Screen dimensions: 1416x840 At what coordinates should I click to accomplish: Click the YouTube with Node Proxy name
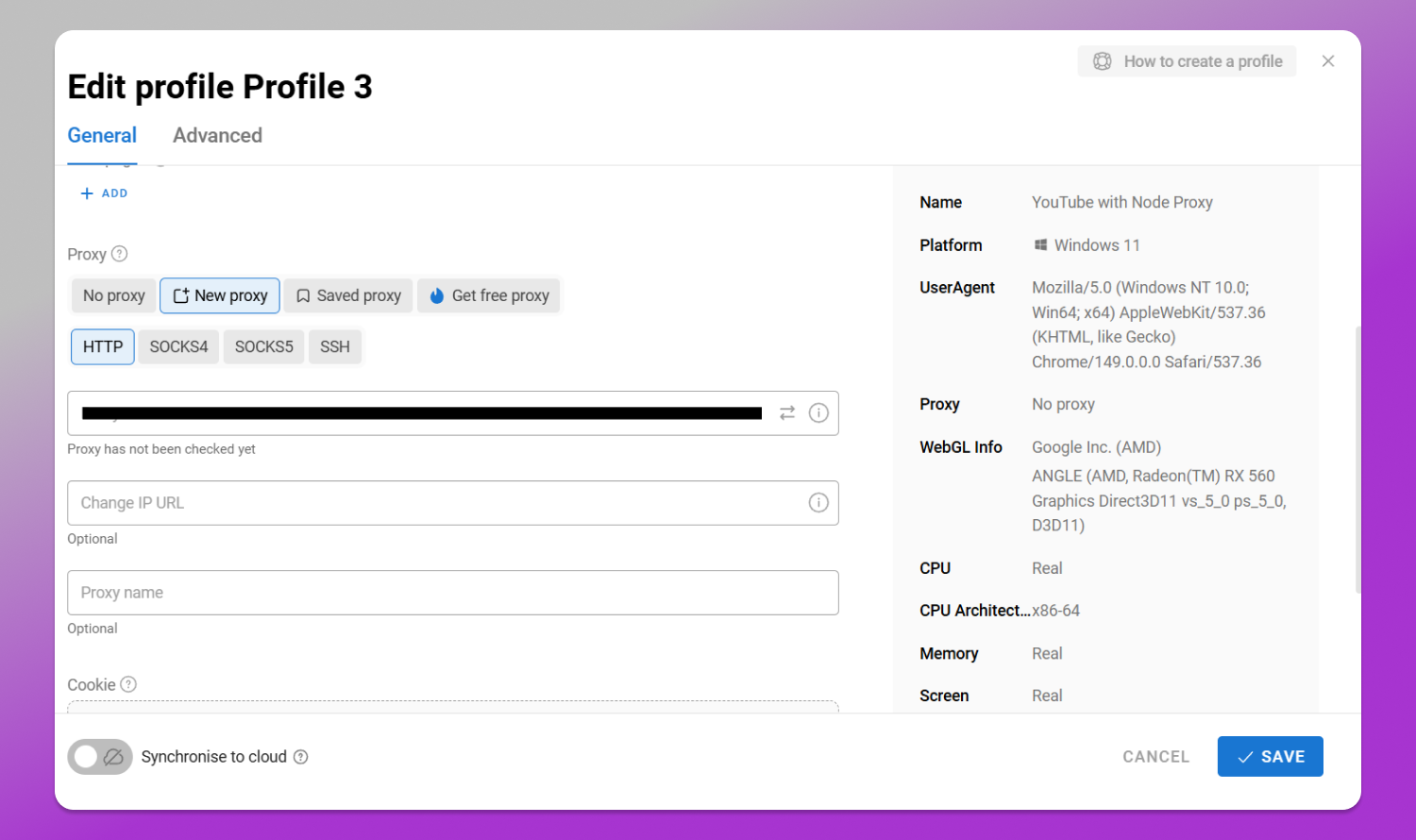tap(1121, 203)
